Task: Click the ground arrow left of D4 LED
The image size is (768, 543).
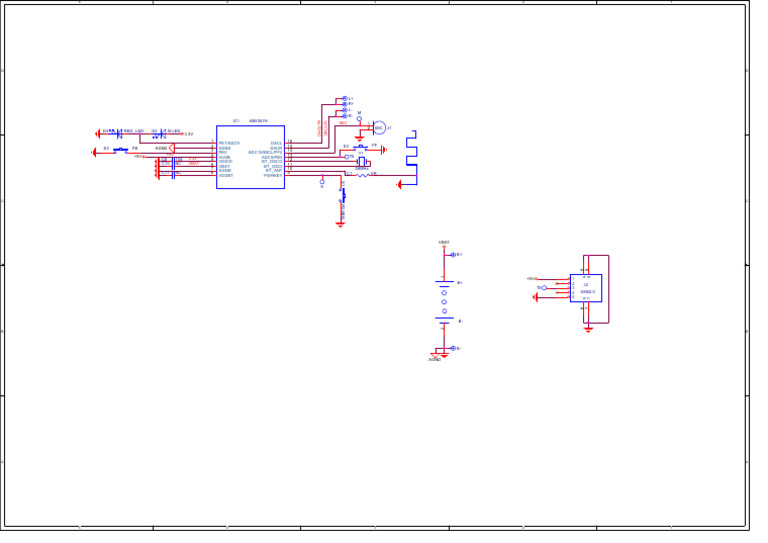Action: click(97, 133)
